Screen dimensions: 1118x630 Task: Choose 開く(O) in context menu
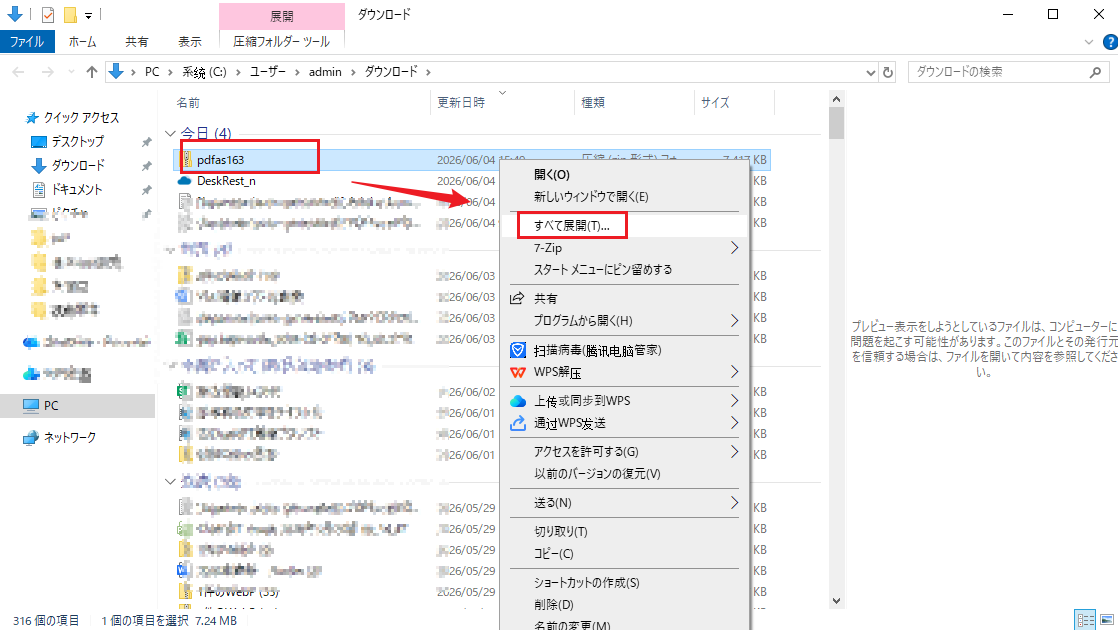coord(552,175)
